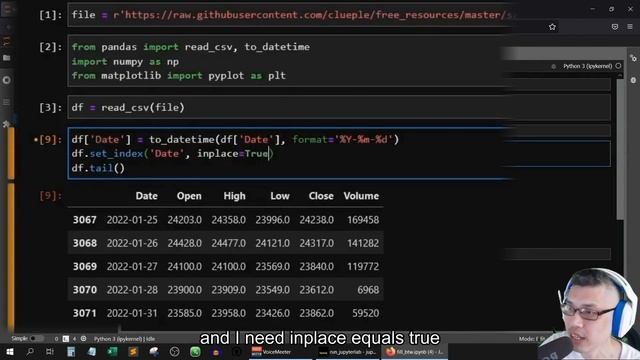Open the Calculator app on the taskbar
This screenshot has width=640, height=360.
[x=71, y=351]
